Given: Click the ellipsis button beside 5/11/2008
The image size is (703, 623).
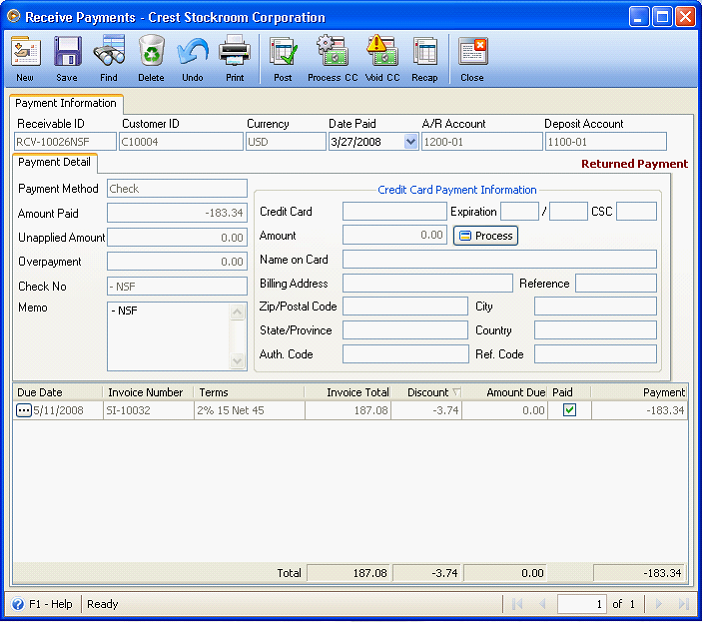Looking at the screenshot, I should tap(23, 411).
